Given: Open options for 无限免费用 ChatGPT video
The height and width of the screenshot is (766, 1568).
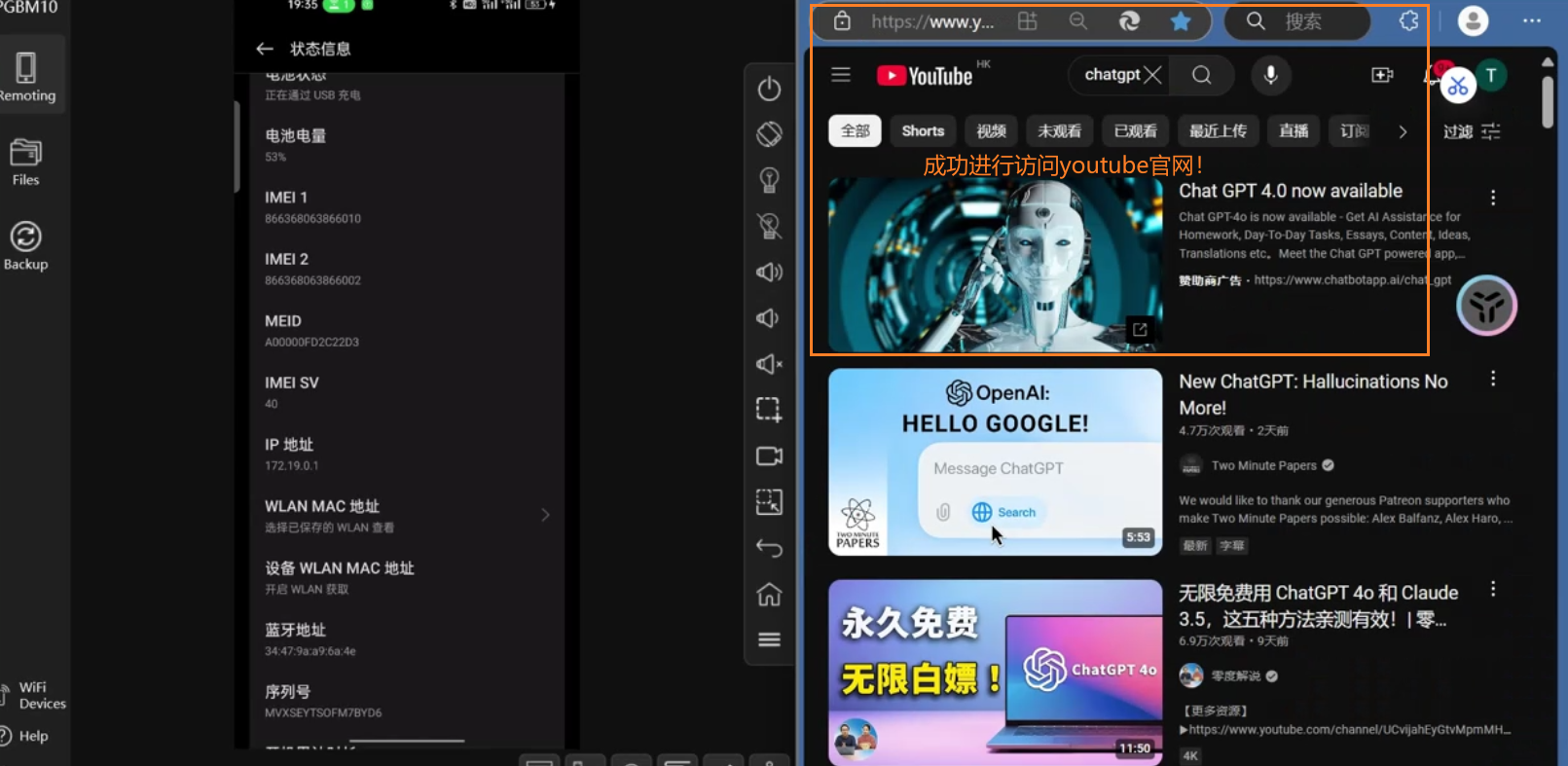Looking at the screenshot, I should pyautogui.click(x=1493, y=589).
